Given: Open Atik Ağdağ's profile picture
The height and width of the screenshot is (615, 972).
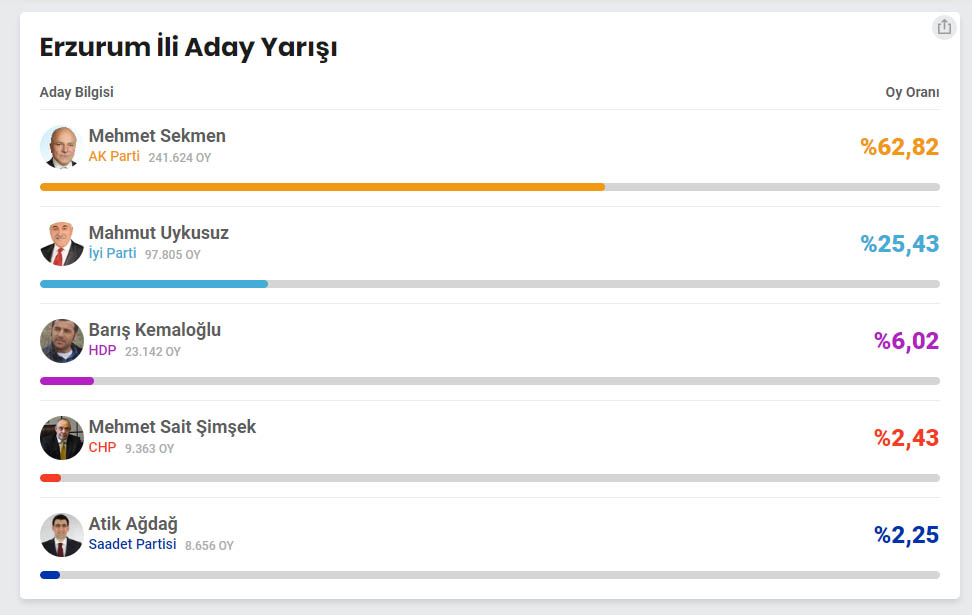Looking at the screenshot, I should [61, 535].
